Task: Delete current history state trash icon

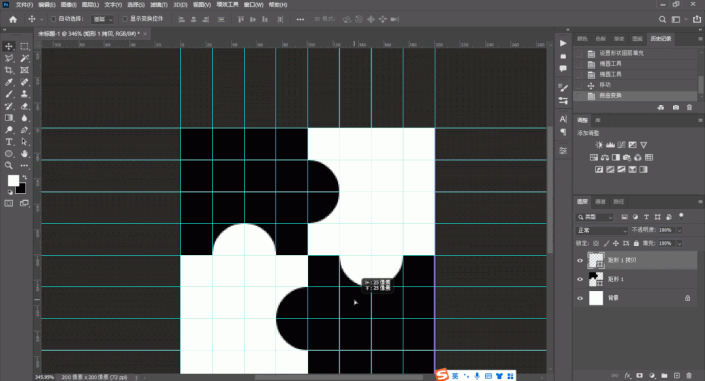Action: tap(689, 108)
